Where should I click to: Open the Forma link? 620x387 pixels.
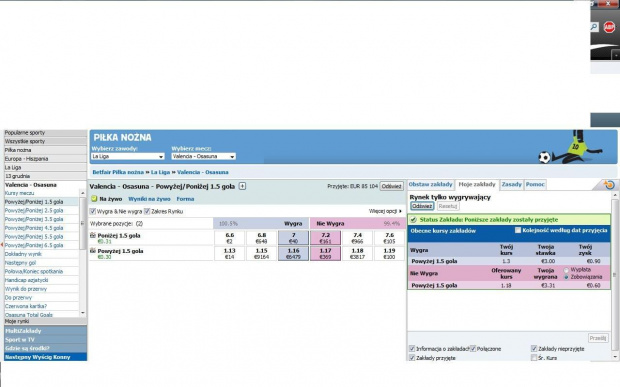coord(185,199)
